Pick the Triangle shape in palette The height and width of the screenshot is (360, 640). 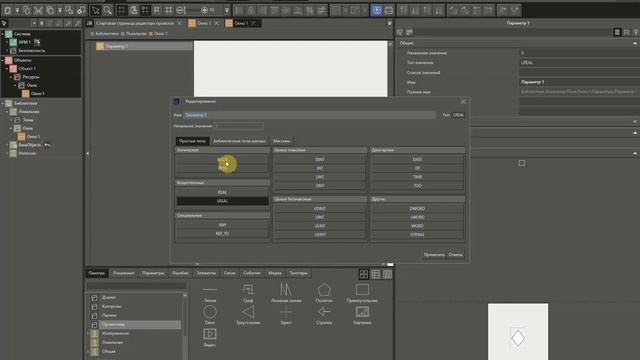click(248, 315)
